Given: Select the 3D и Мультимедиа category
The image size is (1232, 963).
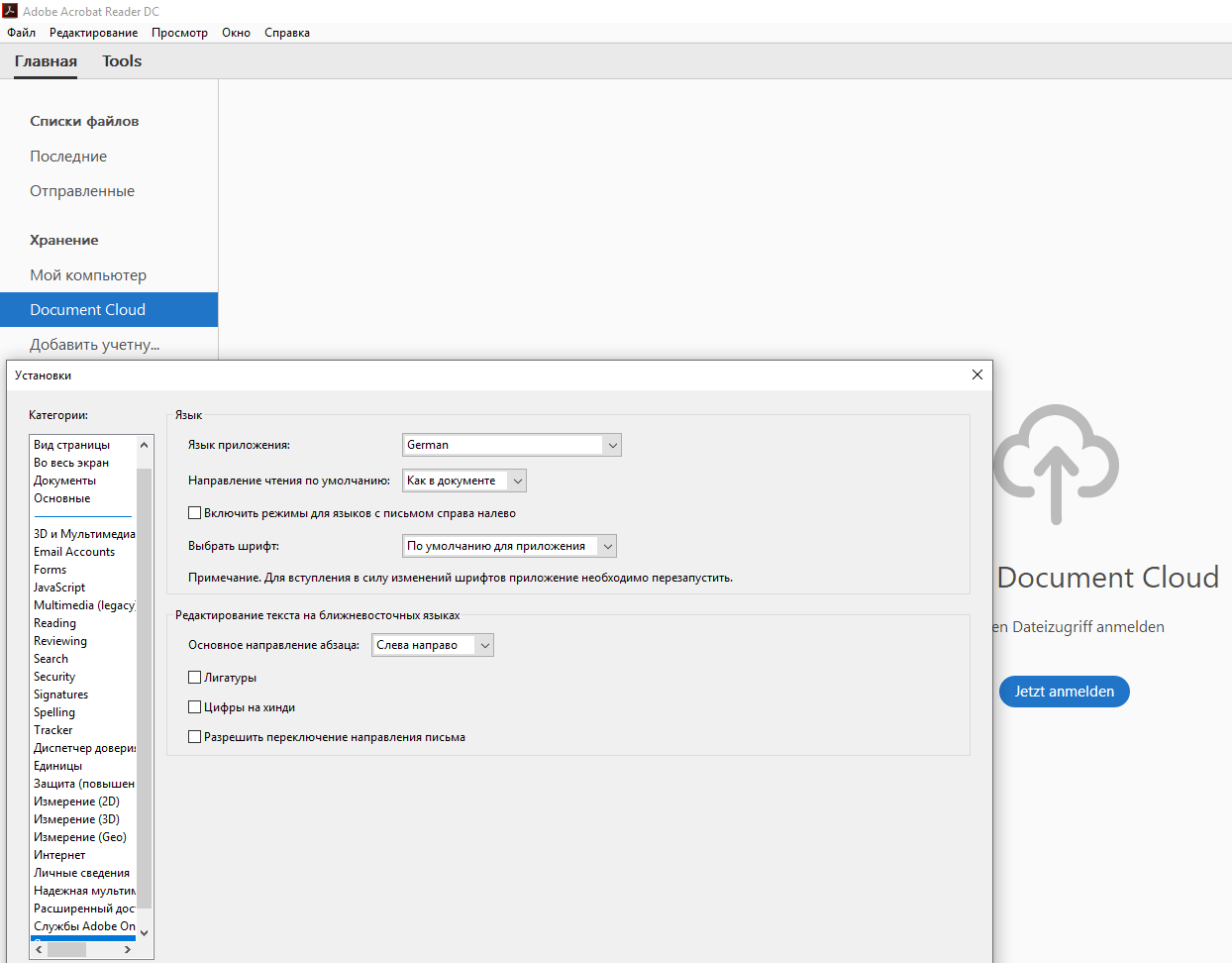Looking at the screenshot, I should [84, 534].
